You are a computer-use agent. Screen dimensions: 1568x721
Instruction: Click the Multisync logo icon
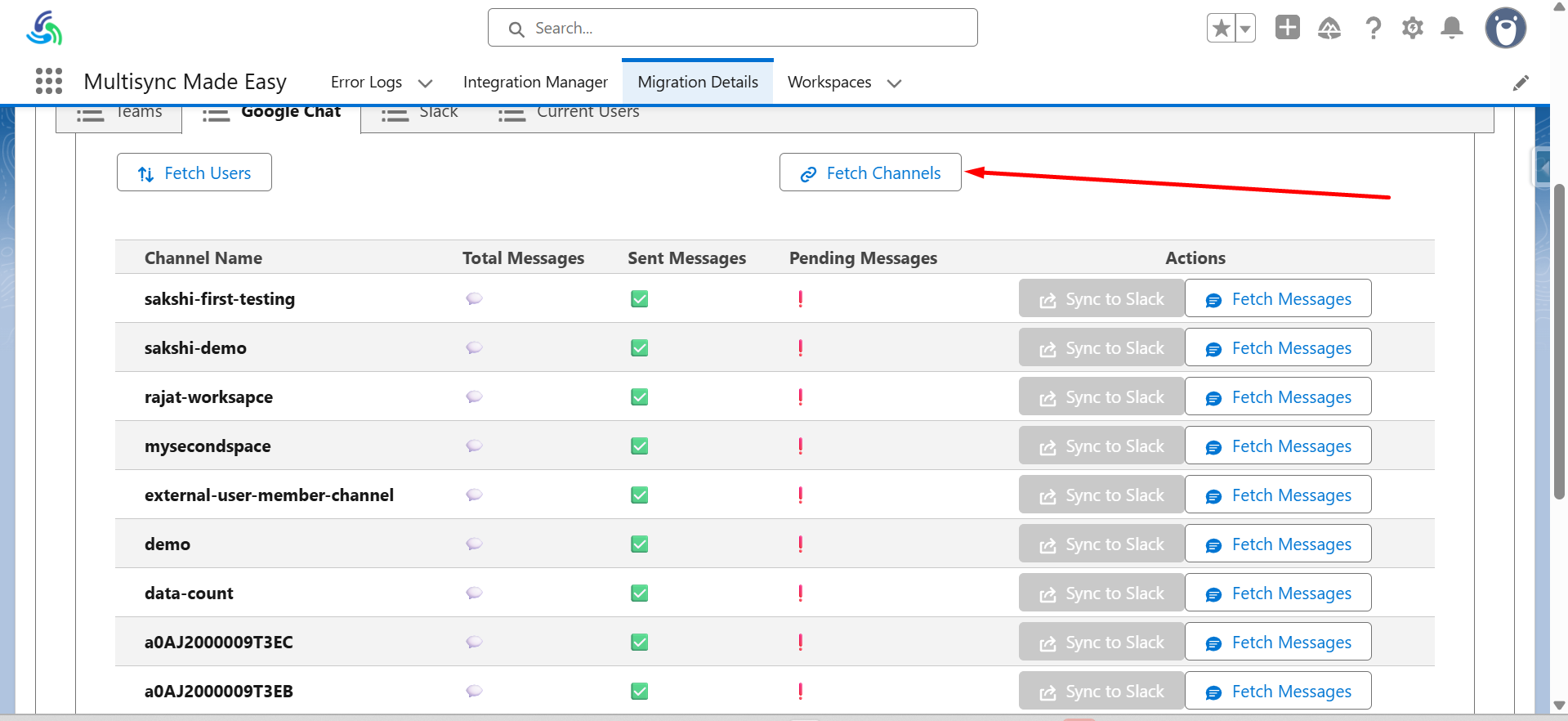point(44,28)
